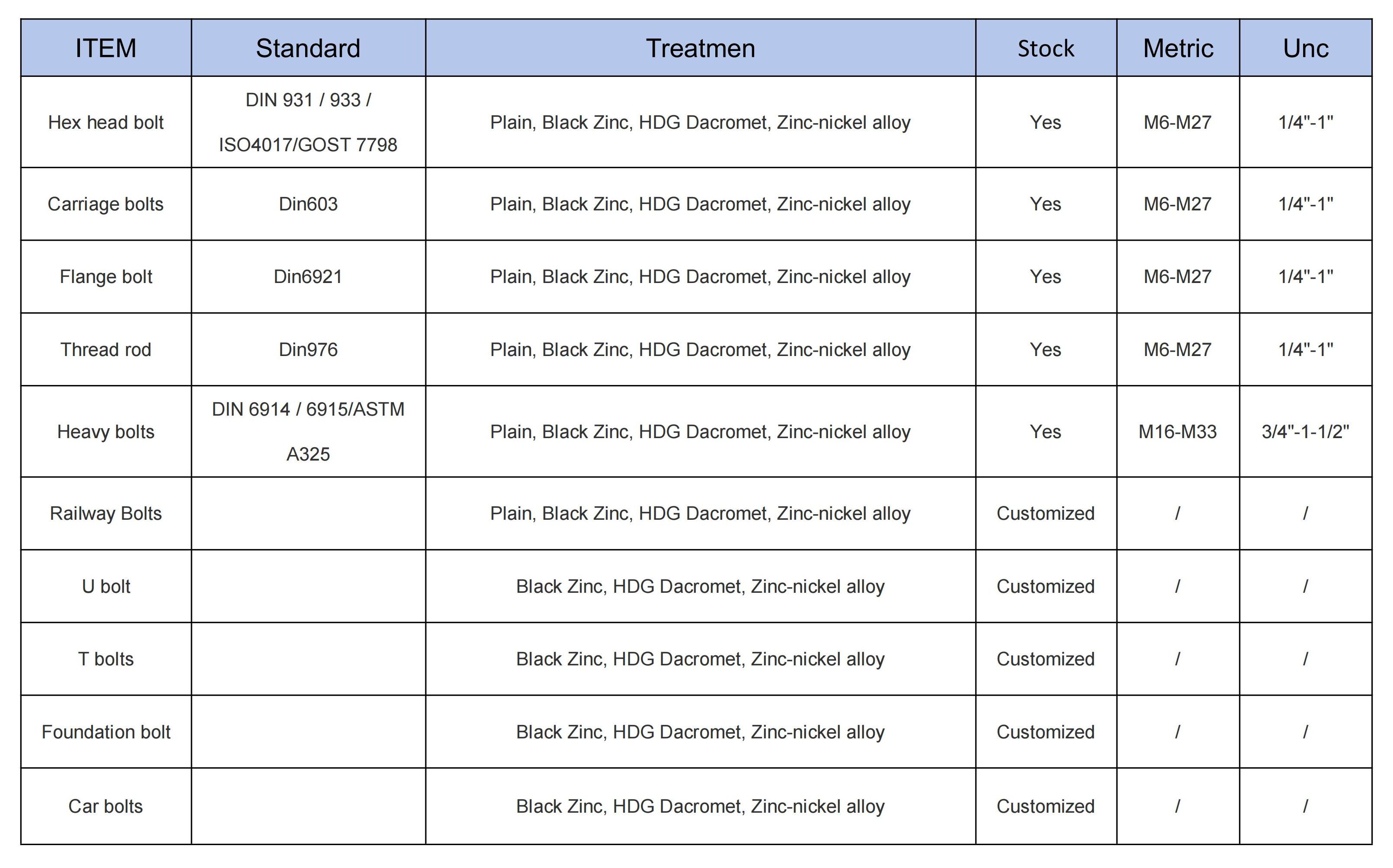The image size is (1393, 868).
Task: Click Customized stock cell for T bolts
Action: coord(1046,658)
